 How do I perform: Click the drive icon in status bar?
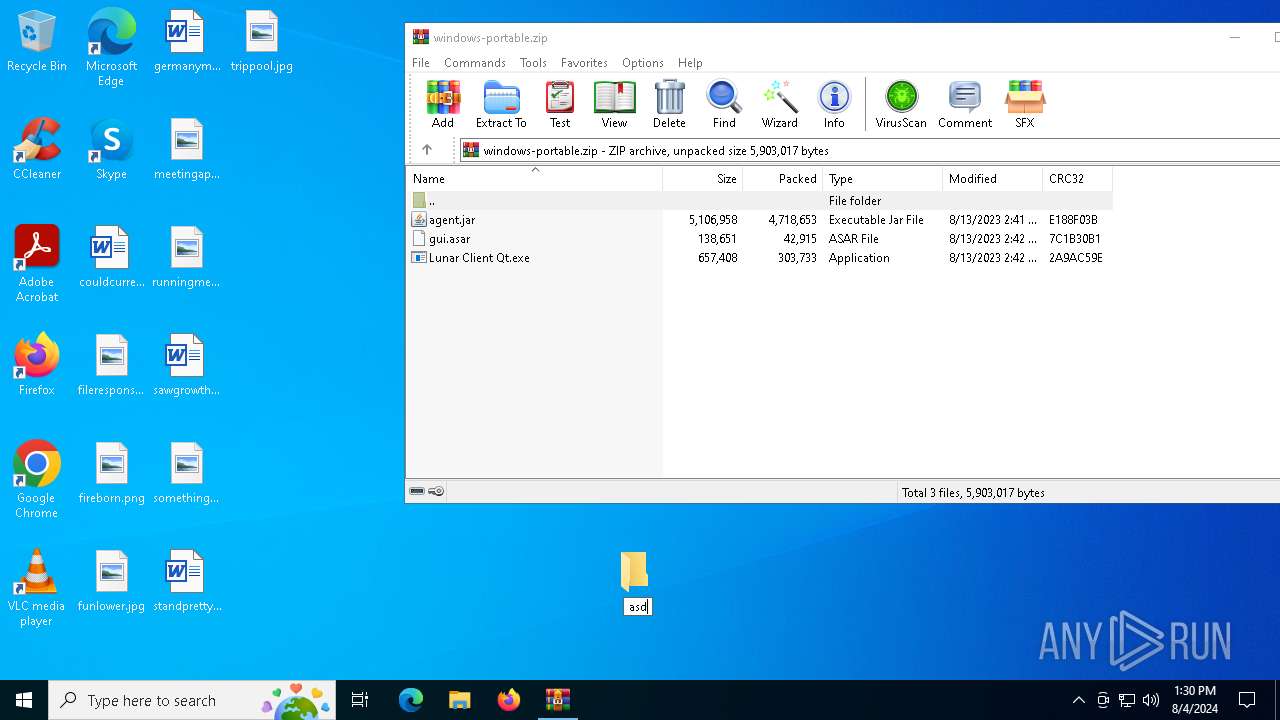[x=417, y=491]
